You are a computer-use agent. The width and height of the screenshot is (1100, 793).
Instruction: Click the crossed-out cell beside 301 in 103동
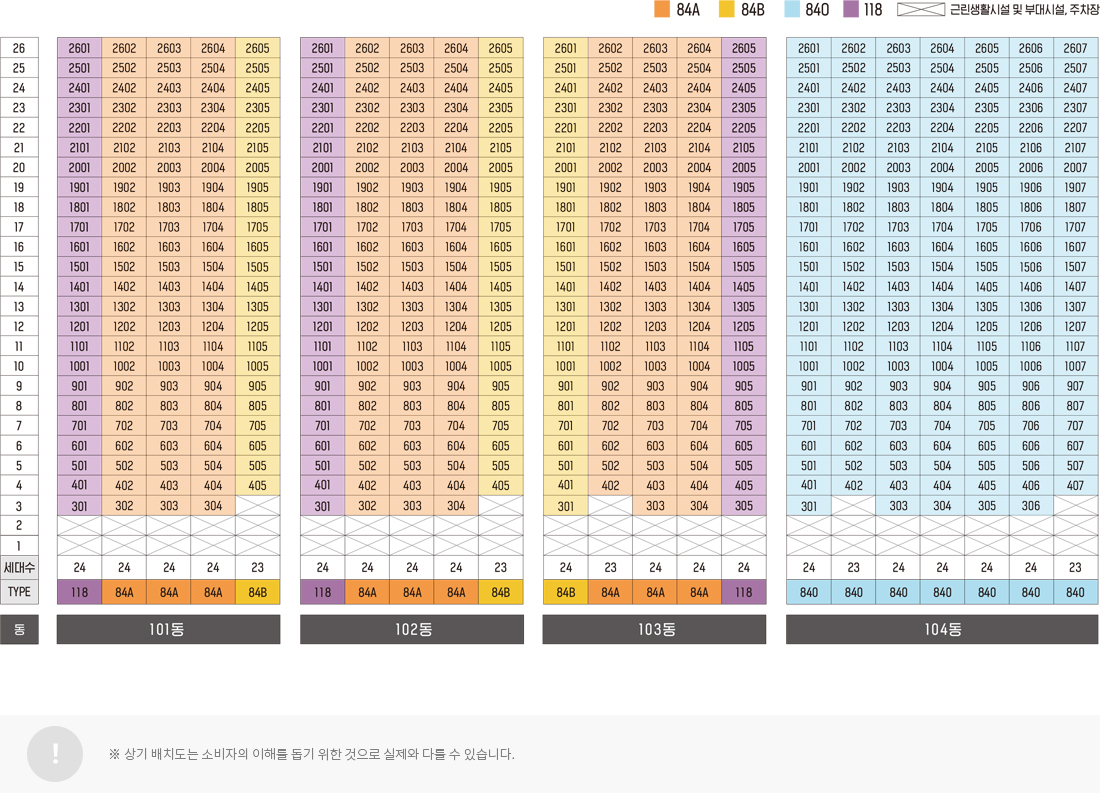609,506
